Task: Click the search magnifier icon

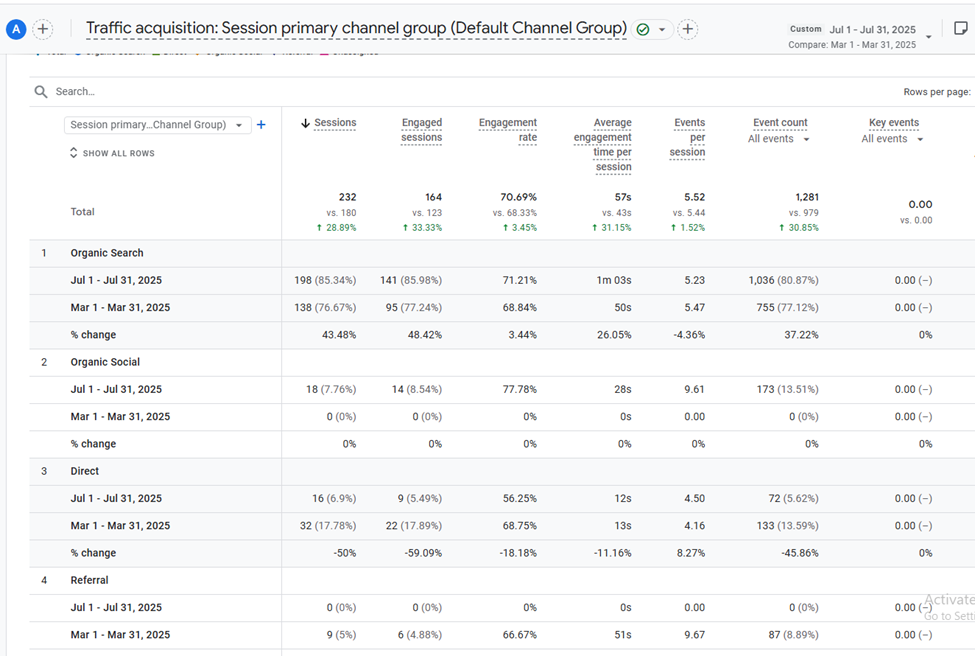Action: point(41,91)
